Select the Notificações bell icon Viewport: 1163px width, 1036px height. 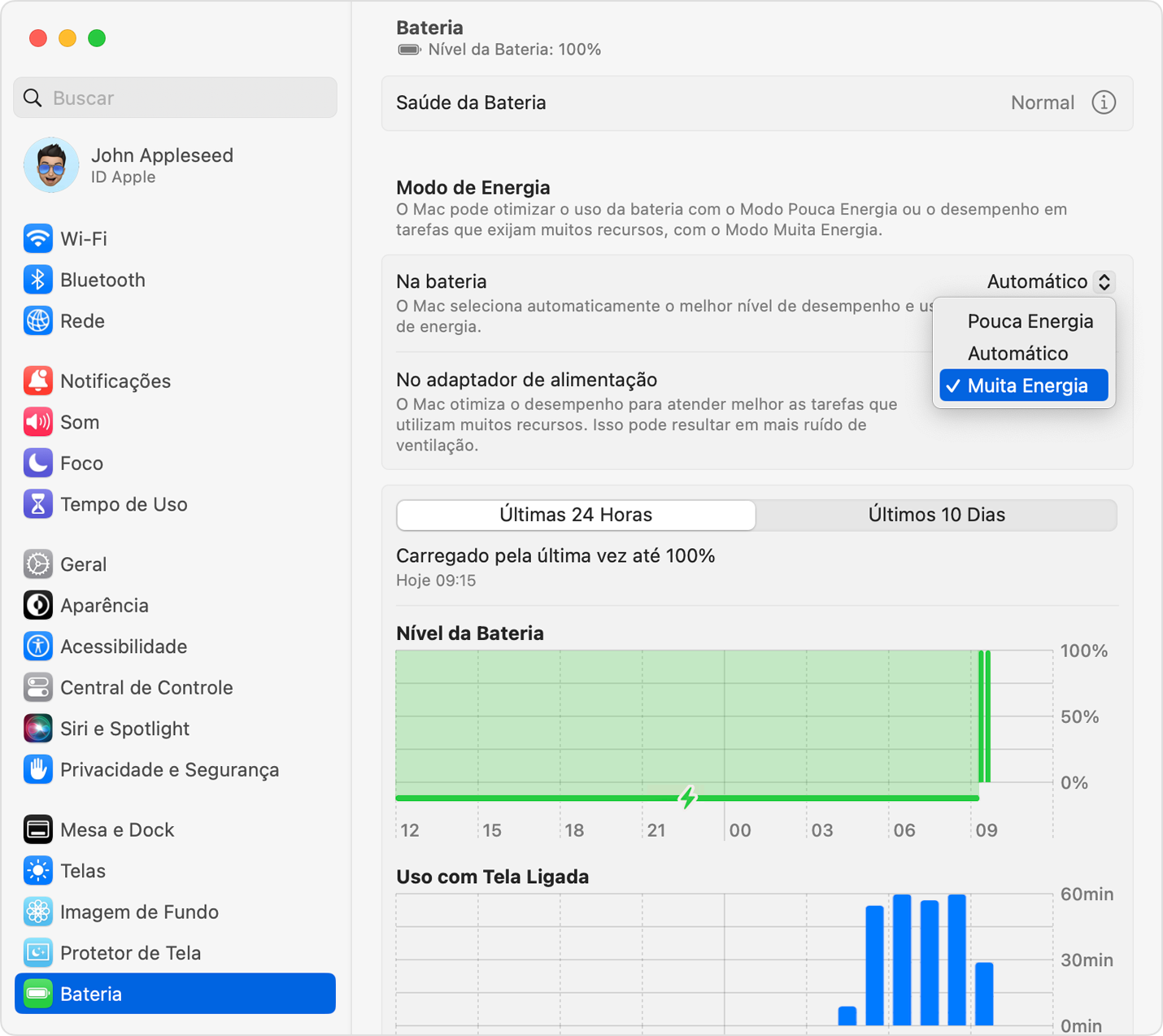(x=37, y=381)
